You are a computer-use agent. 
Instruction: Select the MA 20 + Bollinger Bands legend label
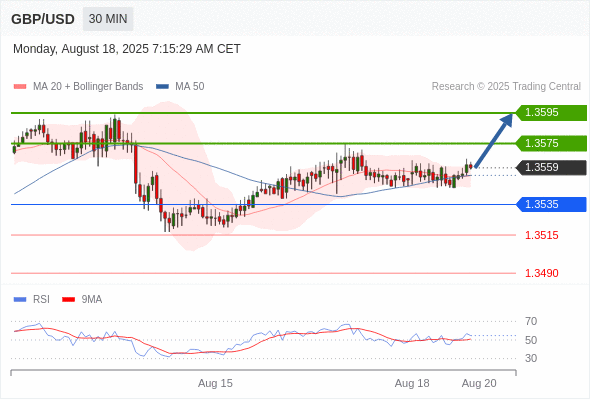[x=88, y=87]
